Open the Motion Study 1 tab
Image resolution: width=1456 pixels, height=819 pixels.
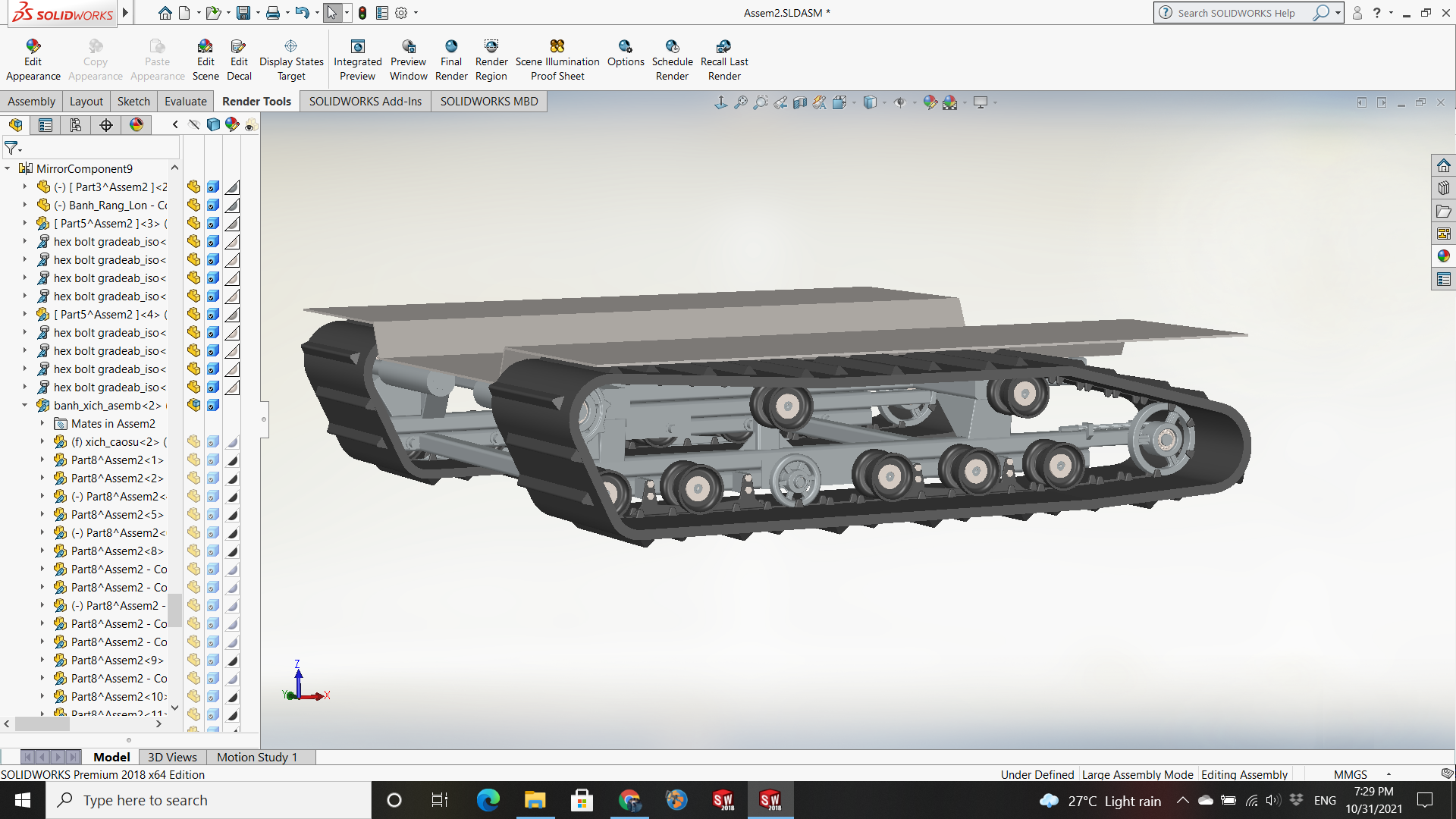pyautogui.click(x=256, y=757)
